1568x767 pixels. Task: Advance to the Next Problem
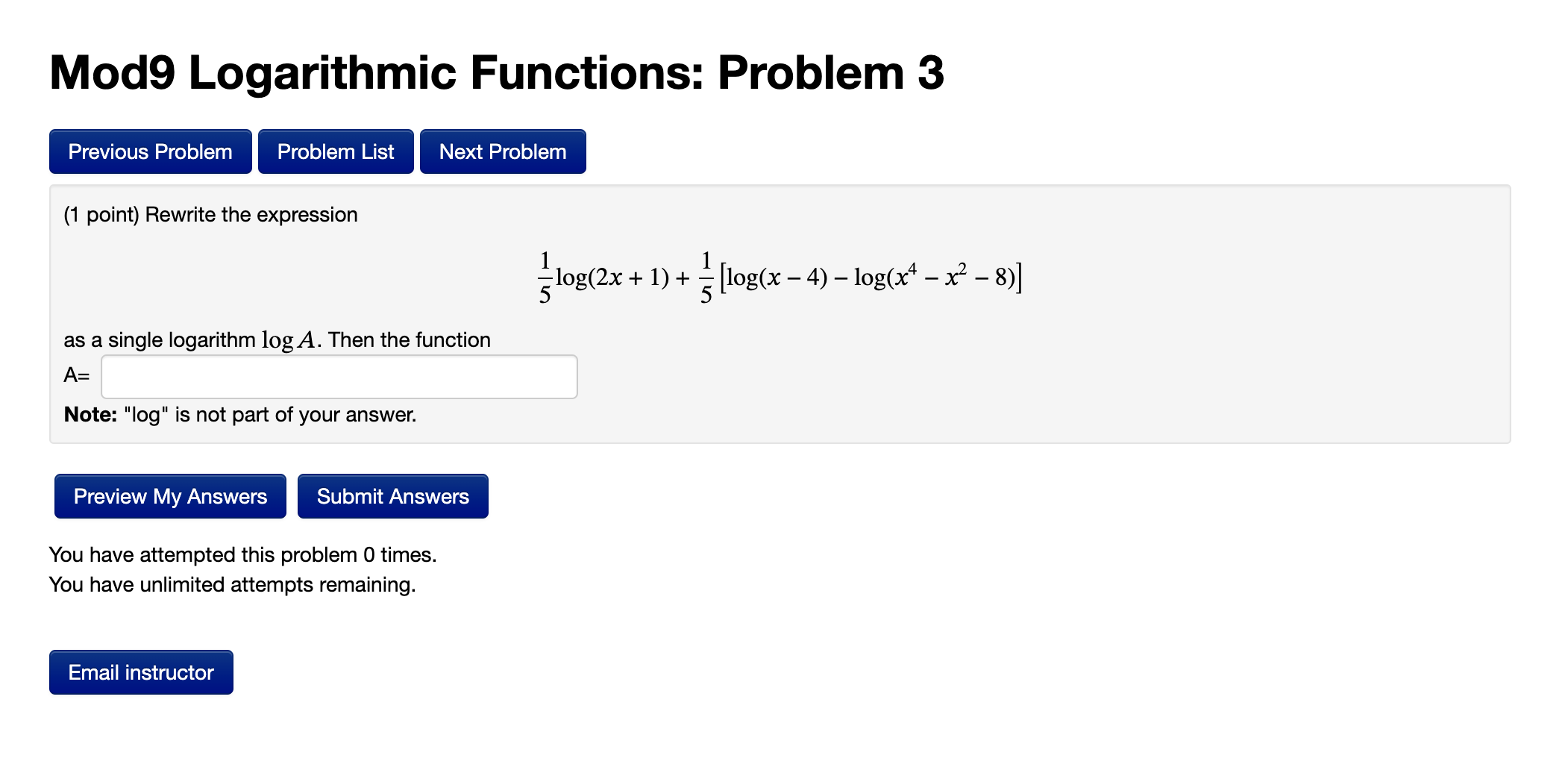click(x=502, y=151)
